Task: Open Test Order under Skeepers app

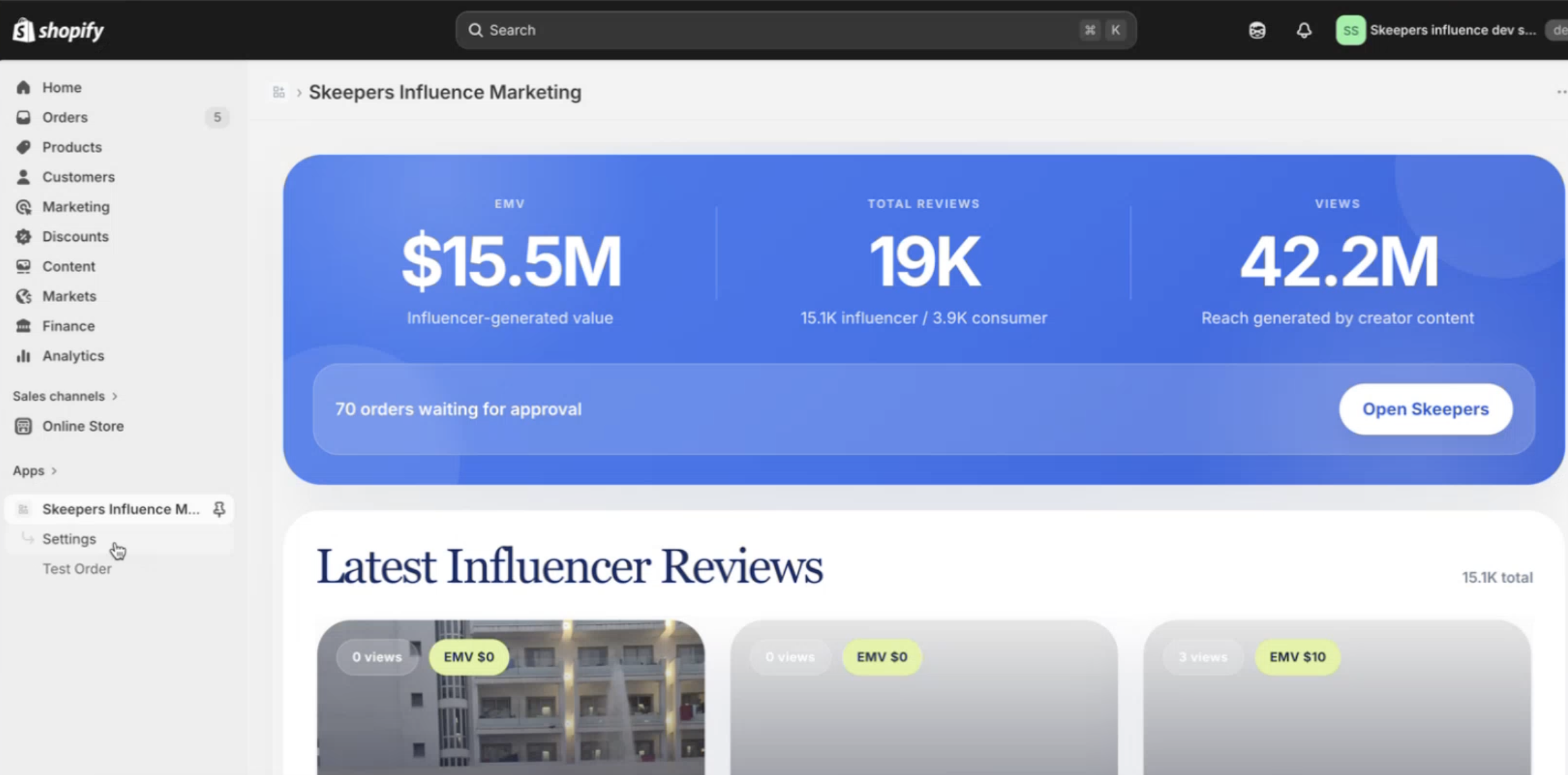Action: click(77, 568)
